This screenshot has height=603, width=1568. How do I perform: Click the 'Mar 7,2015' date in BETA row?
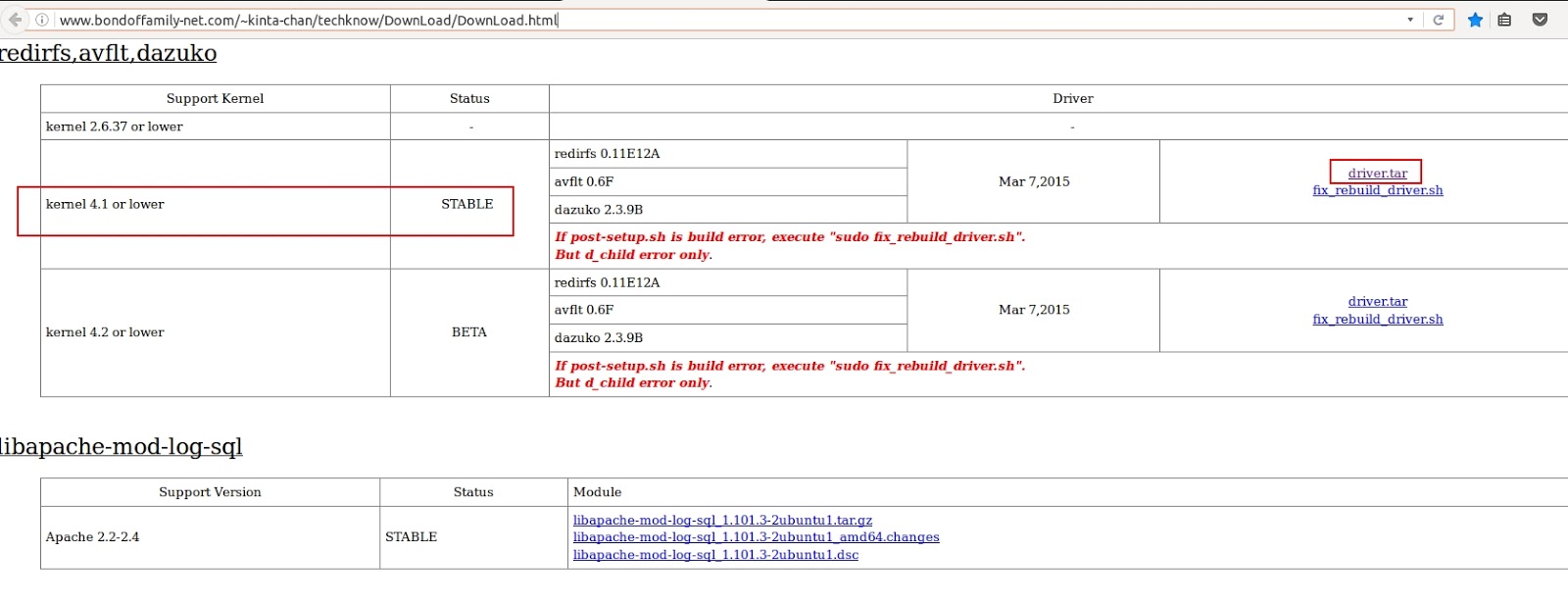coord(1034,310)
